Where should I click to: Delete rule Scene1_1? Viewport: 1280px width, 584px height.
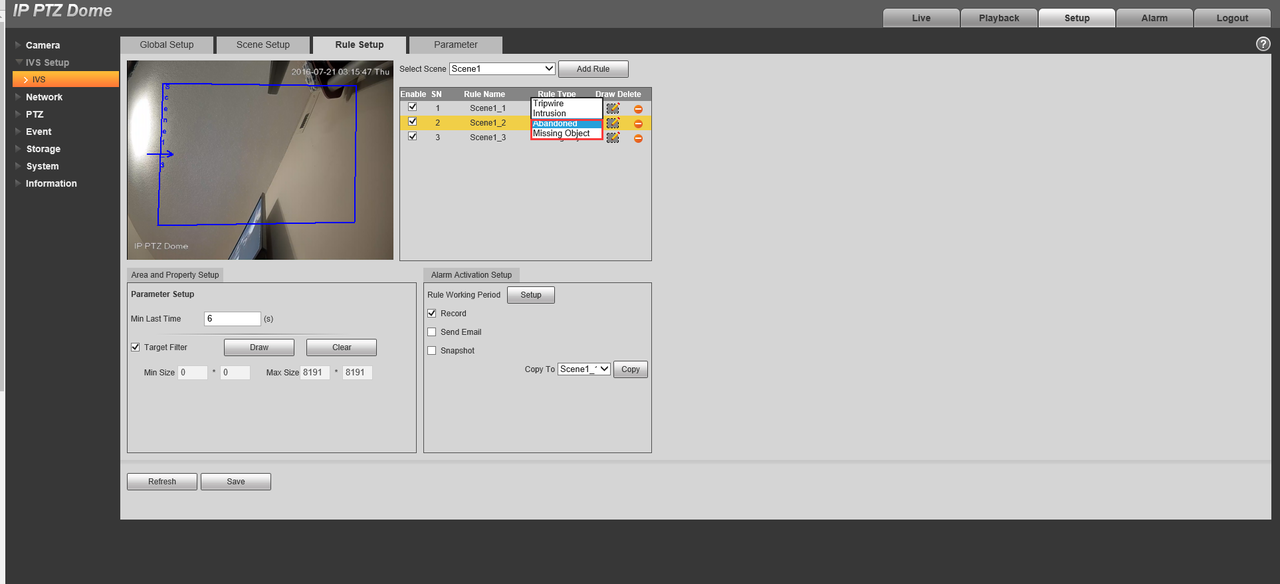click(638, 108)
